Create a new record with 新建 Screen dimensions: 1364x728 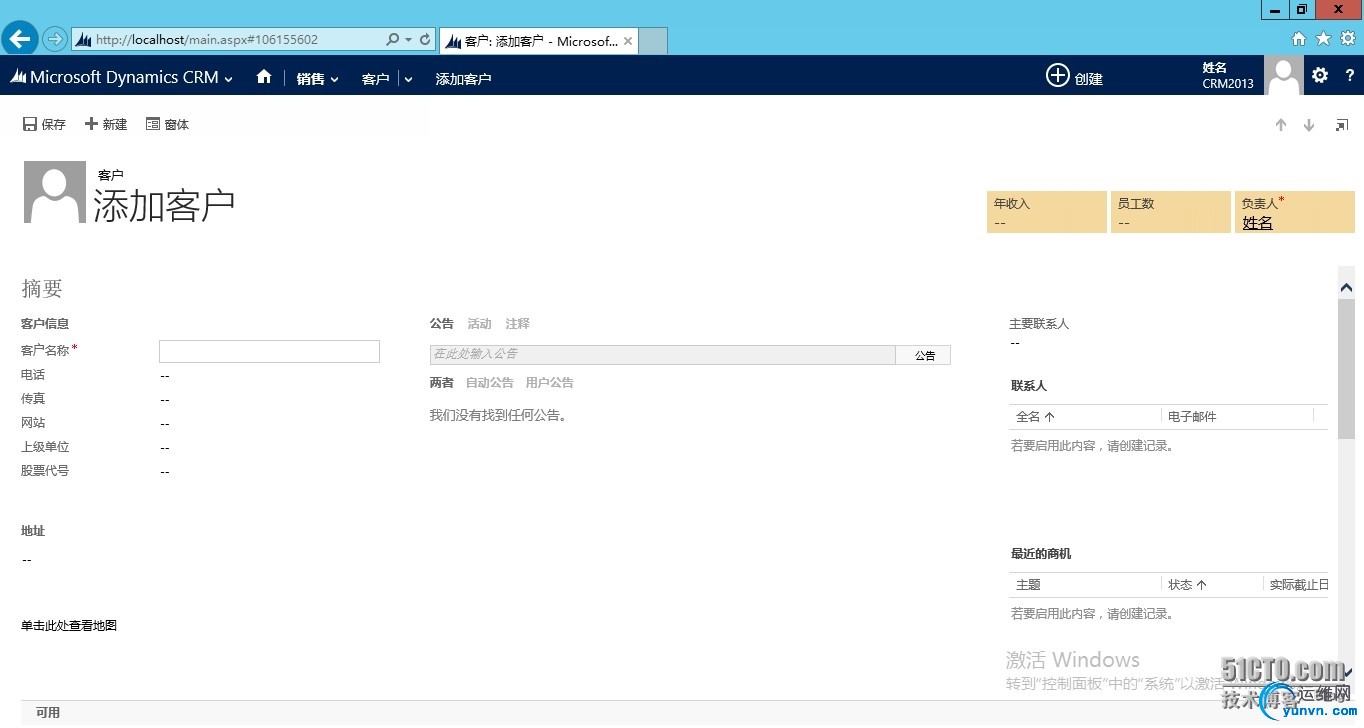(106, 124)
